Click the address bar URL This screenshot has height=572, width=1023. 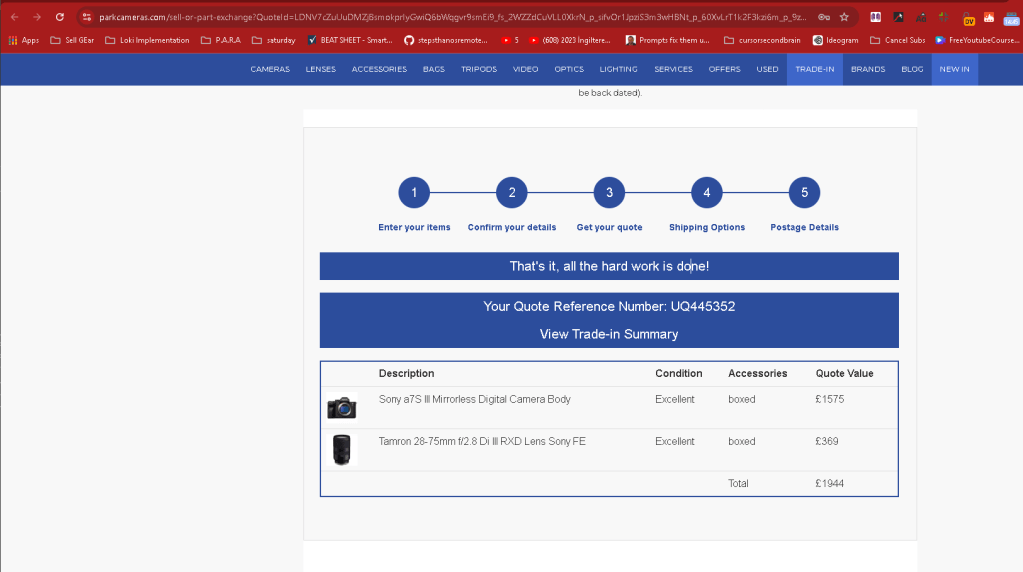(452, 18)
